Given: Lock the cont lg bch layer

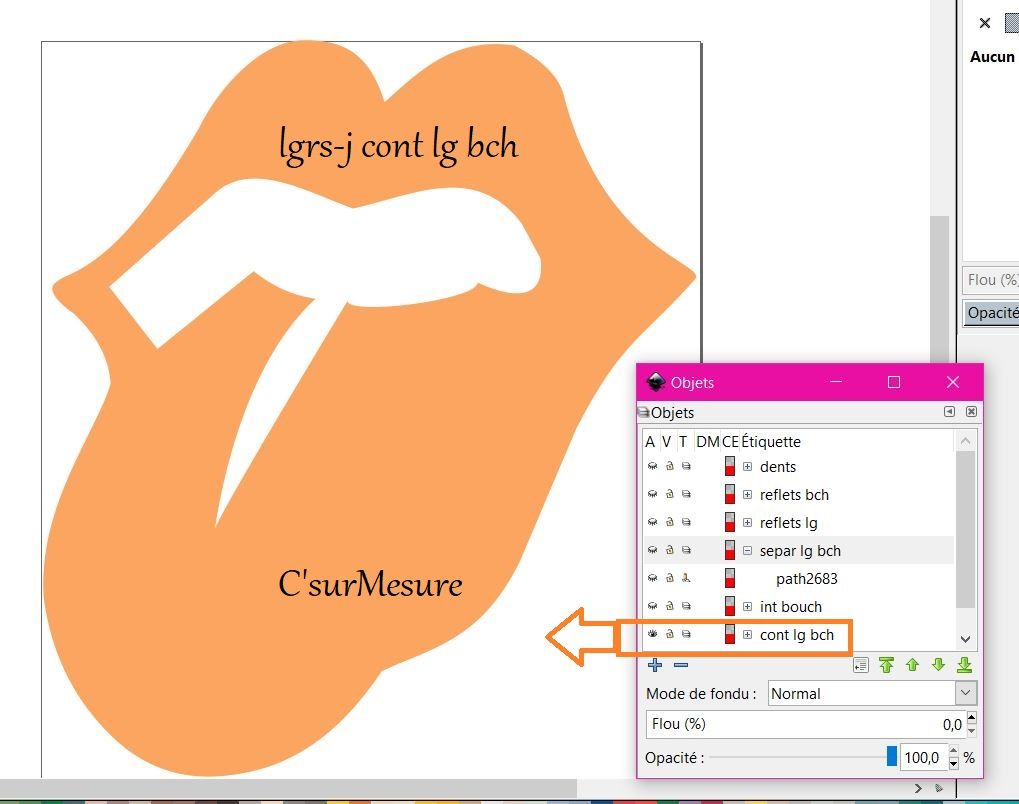Looking at the screenshot, I should coord(669,634).
